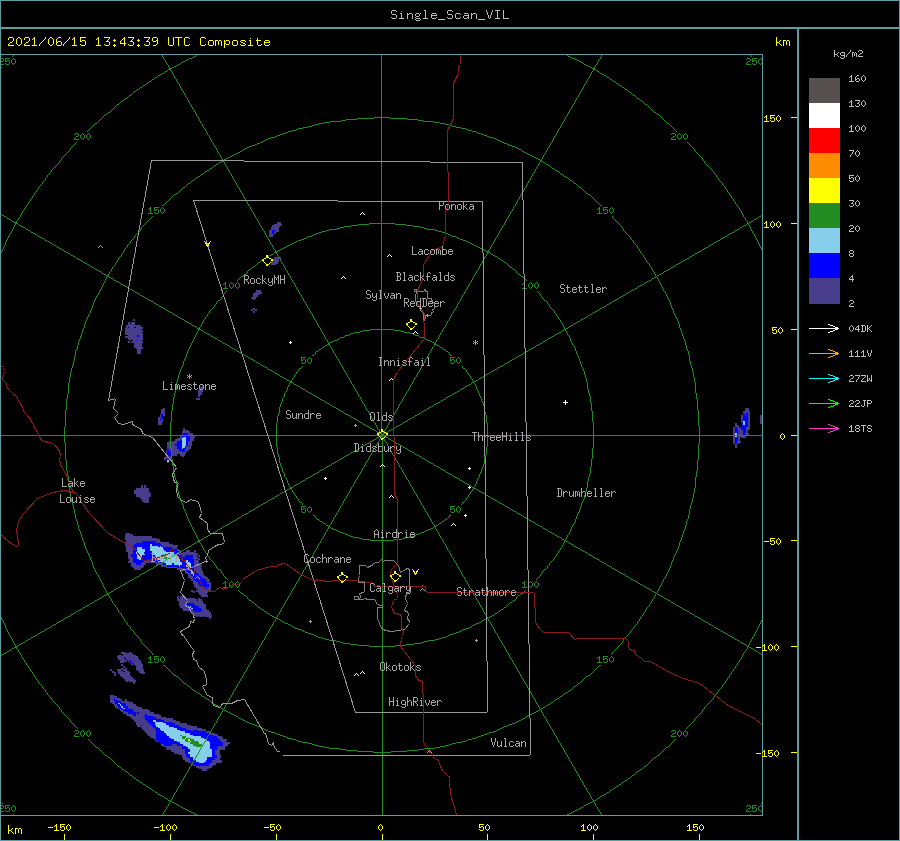This screenshot has width=900, height=841.
Task: Click the asterisk marker above Limestone
Action: click(189, 377)
